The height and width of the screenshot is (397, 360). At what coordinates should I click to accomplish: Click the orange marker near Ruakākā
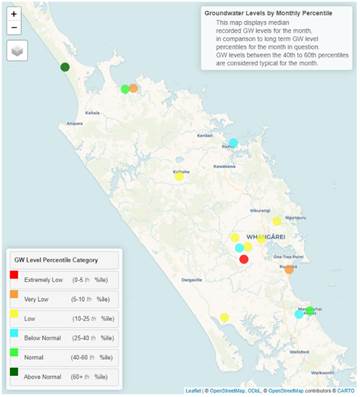(289, 269)
